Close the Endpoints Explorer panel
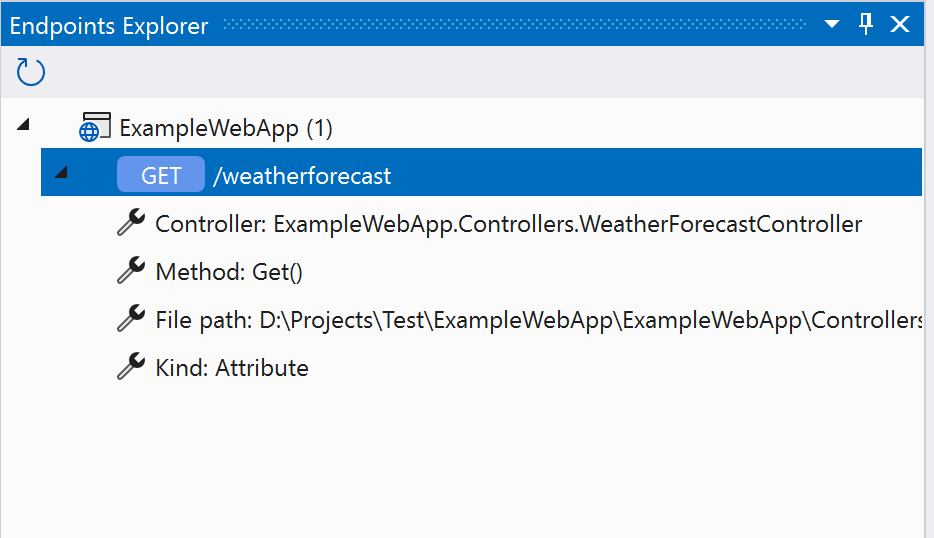The height and width of the screenshot is (538, 934). click(x=900, y=24)
